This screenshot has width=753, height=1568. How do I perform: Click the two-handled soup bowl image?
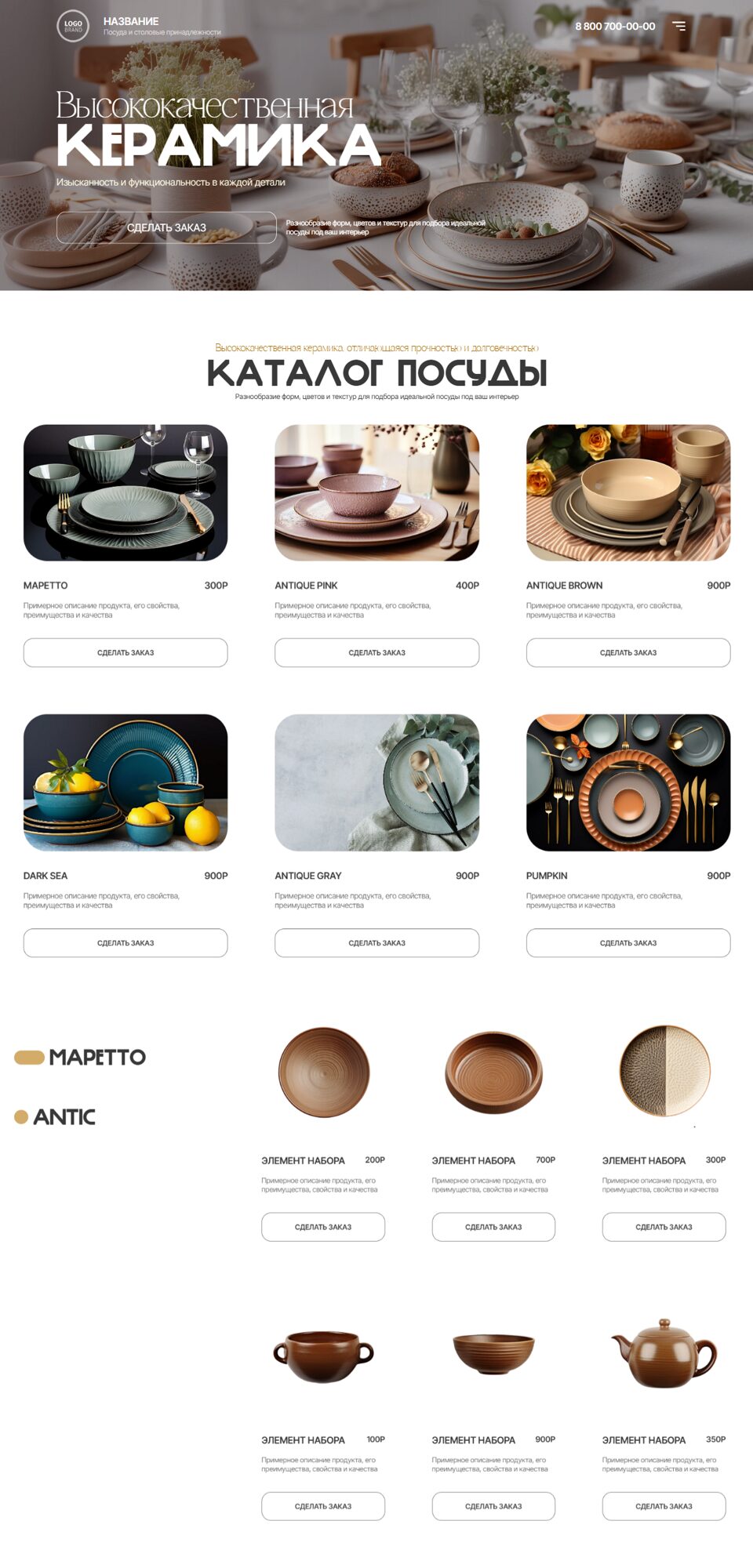point(323,1356)
